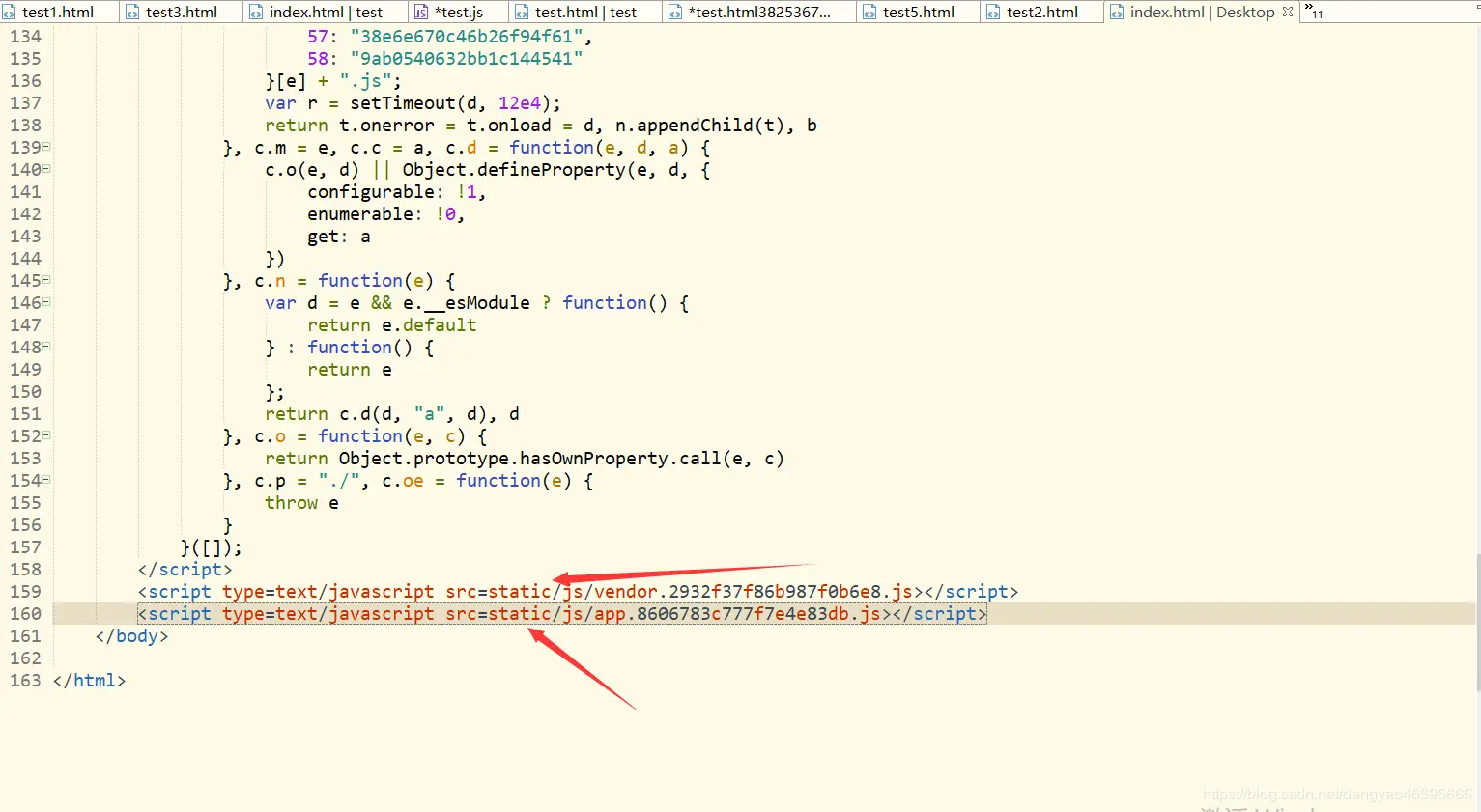
Task: Click the file icon on the test5.html tab
Action: (x=869, y=13)
